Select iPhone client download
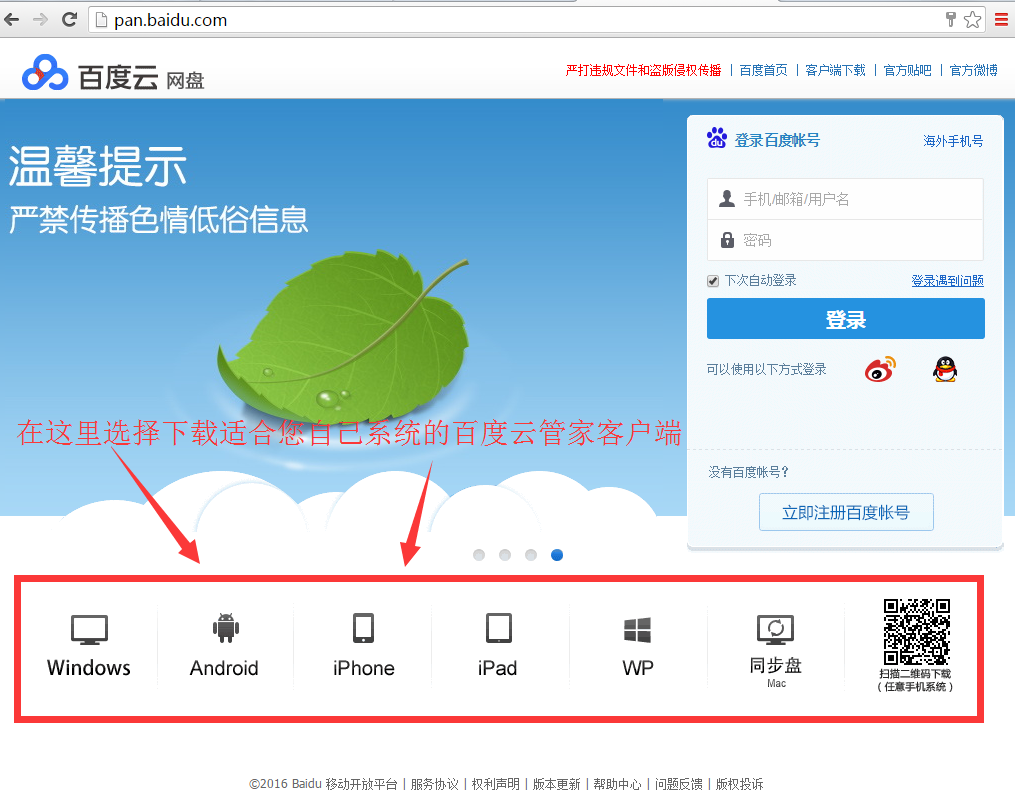Screen dimensions: 1015x807 [363, 646]
